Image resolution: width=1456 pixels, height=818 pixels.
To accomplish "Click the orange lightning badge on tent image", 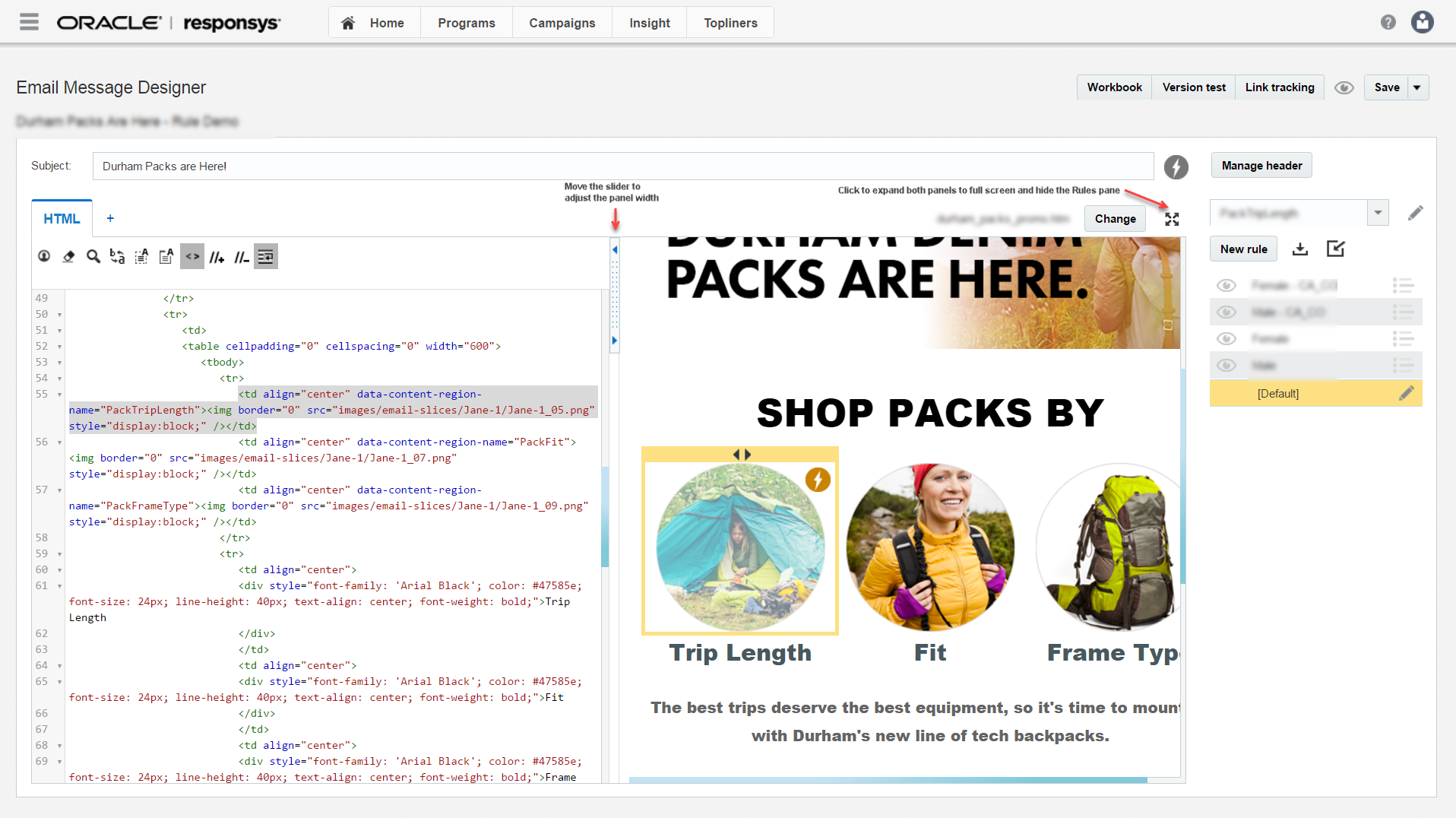I will pos(818,480).
